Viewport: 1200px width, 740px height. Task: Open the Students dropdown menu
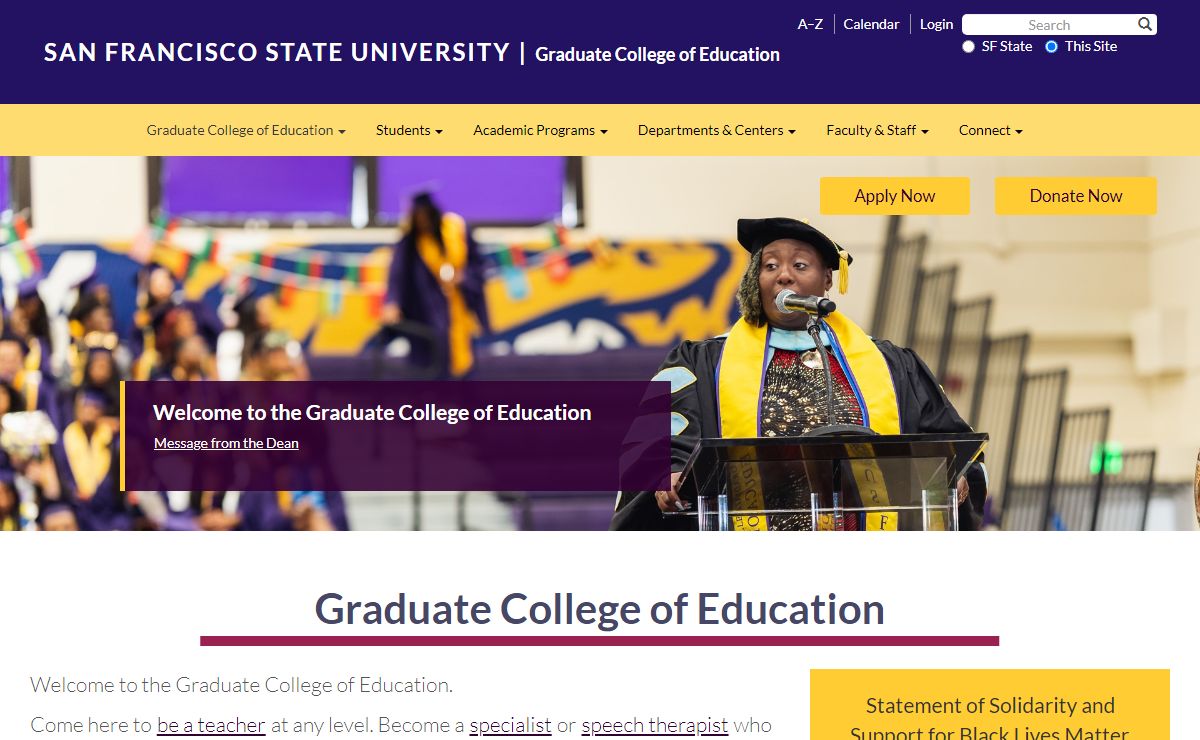click(x=409, y=130)
